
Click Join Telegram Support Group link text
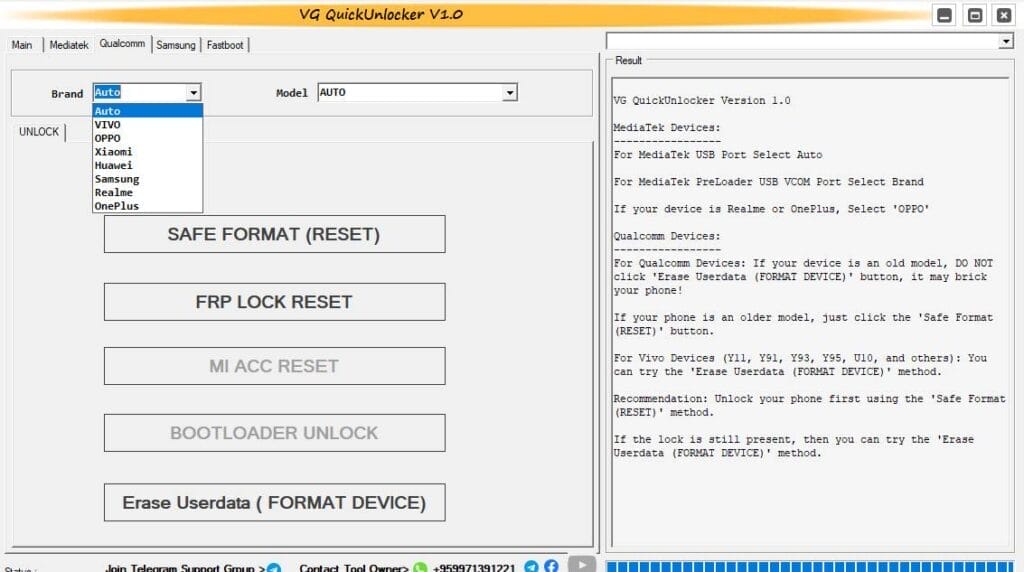click(x=185, y=568)
